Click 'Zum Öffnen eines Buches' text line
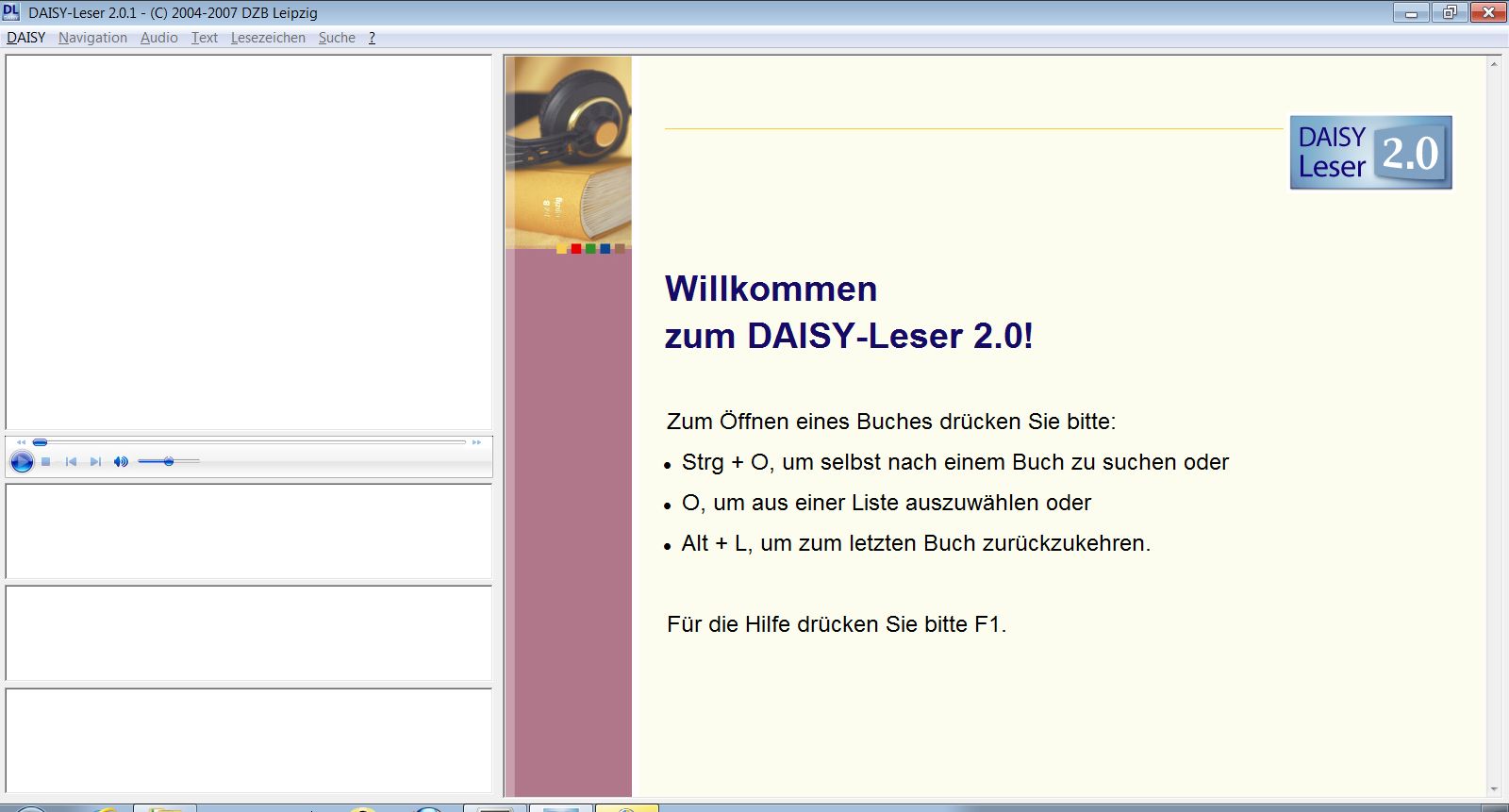This screenshot has width=1509, height=812. (891, 422)
